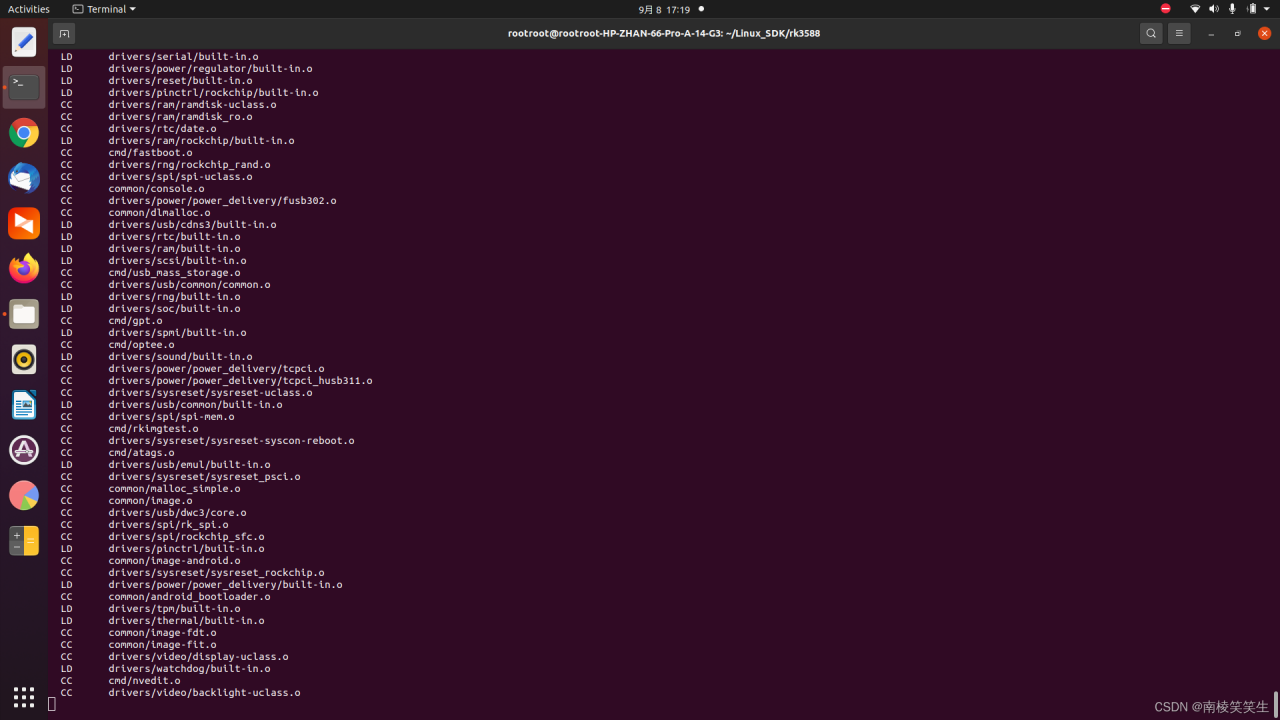The width and height of the screenshot is (1280, 720).
Task: Click the line cmd/rkimgtest.o
Action: point(154,429)
